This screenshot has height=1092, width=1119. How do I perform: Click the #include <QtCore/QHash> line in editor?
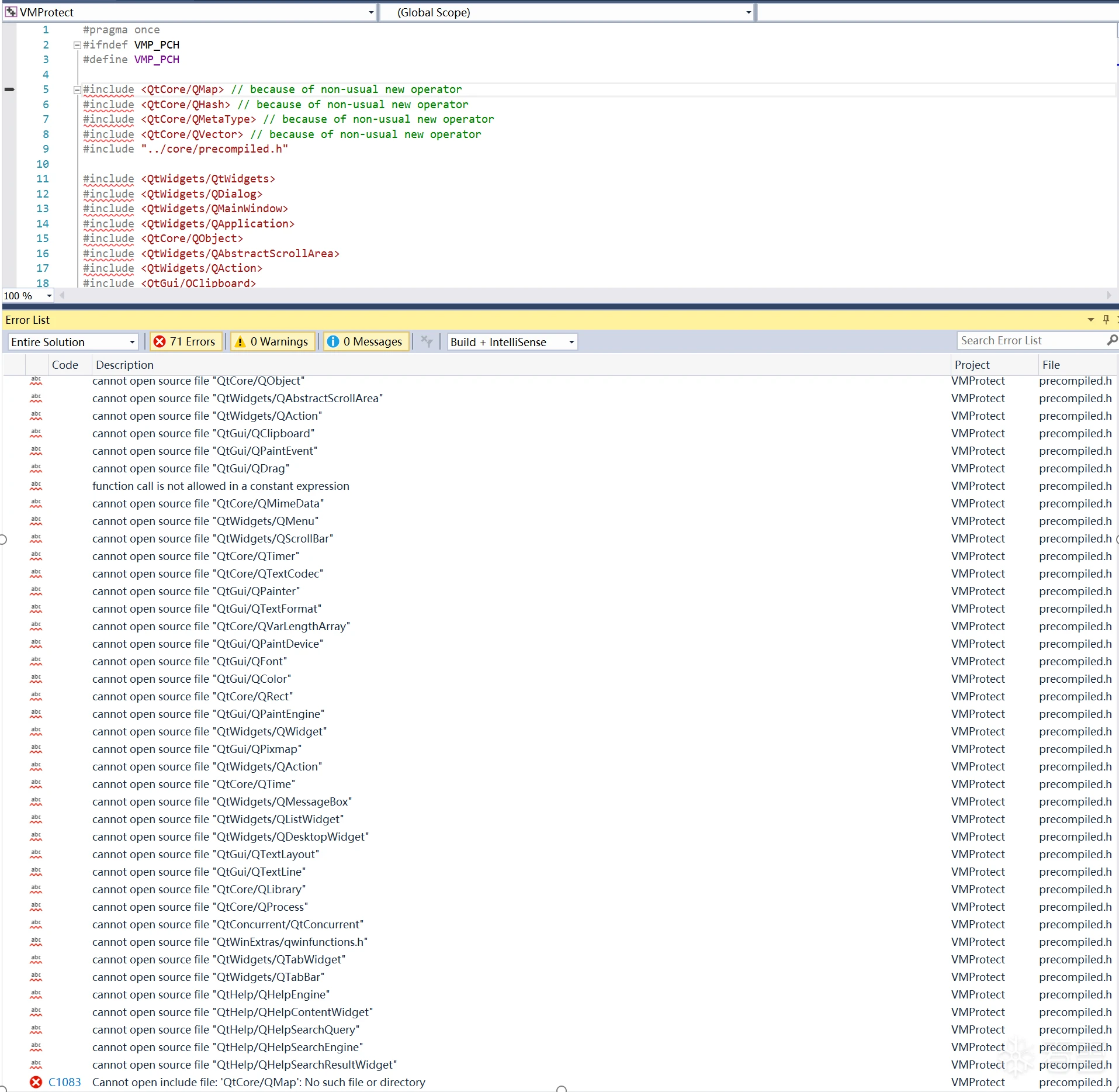pyautogui.click(x=275, y=105)
